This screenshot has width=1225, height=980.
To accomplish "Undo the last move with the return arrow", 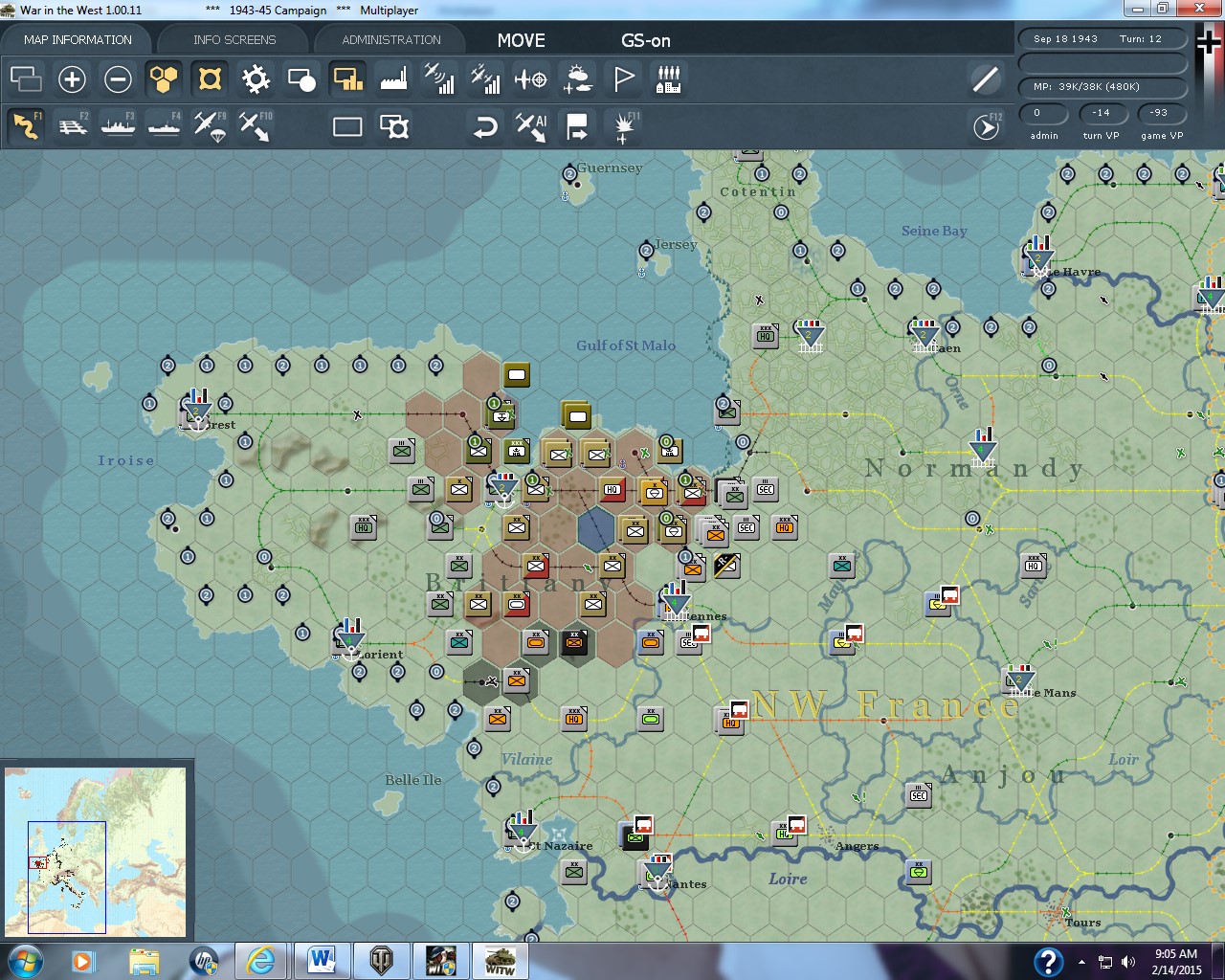I will [485, 126].
